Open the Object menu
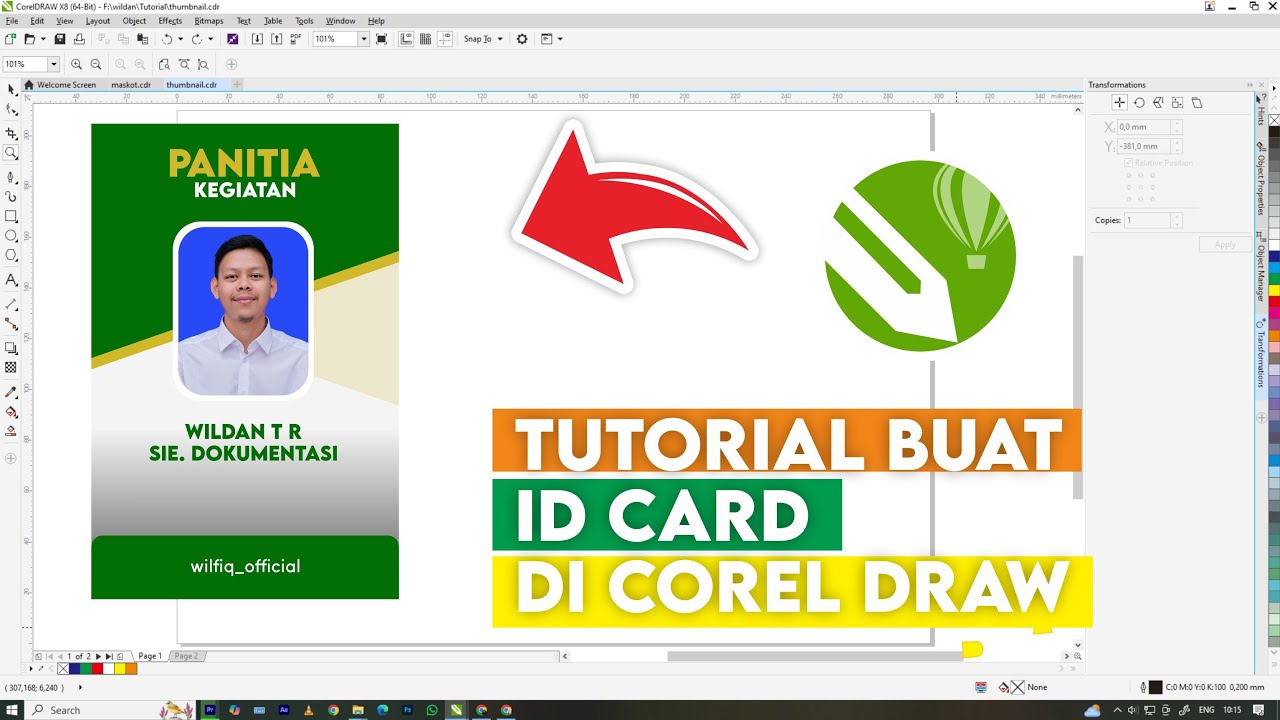Screen dimensions: 1280x720 click(x=134, y=21)
